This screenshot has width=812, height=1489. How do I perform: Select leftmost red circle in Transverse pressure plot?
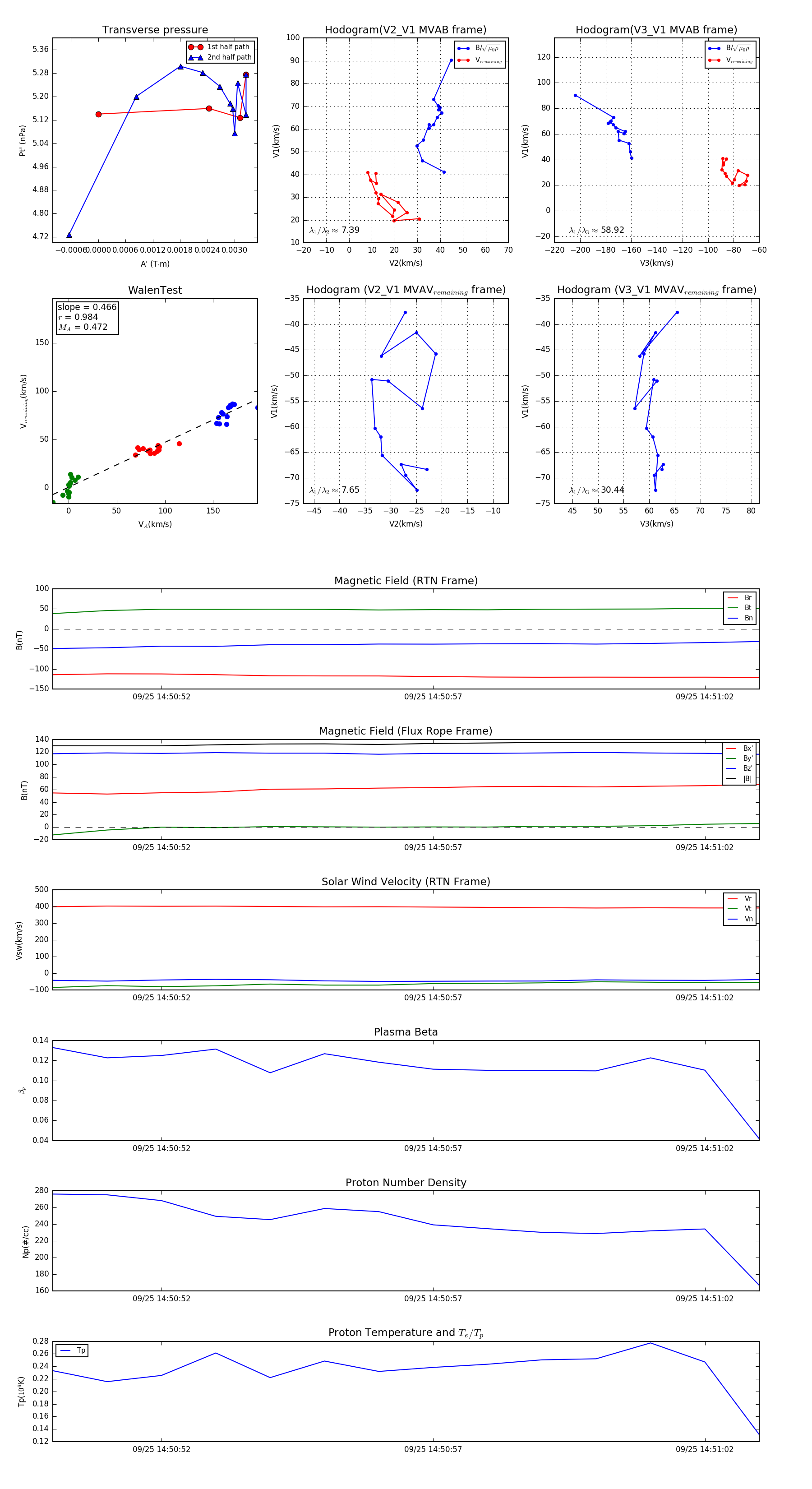pos(98,115)
